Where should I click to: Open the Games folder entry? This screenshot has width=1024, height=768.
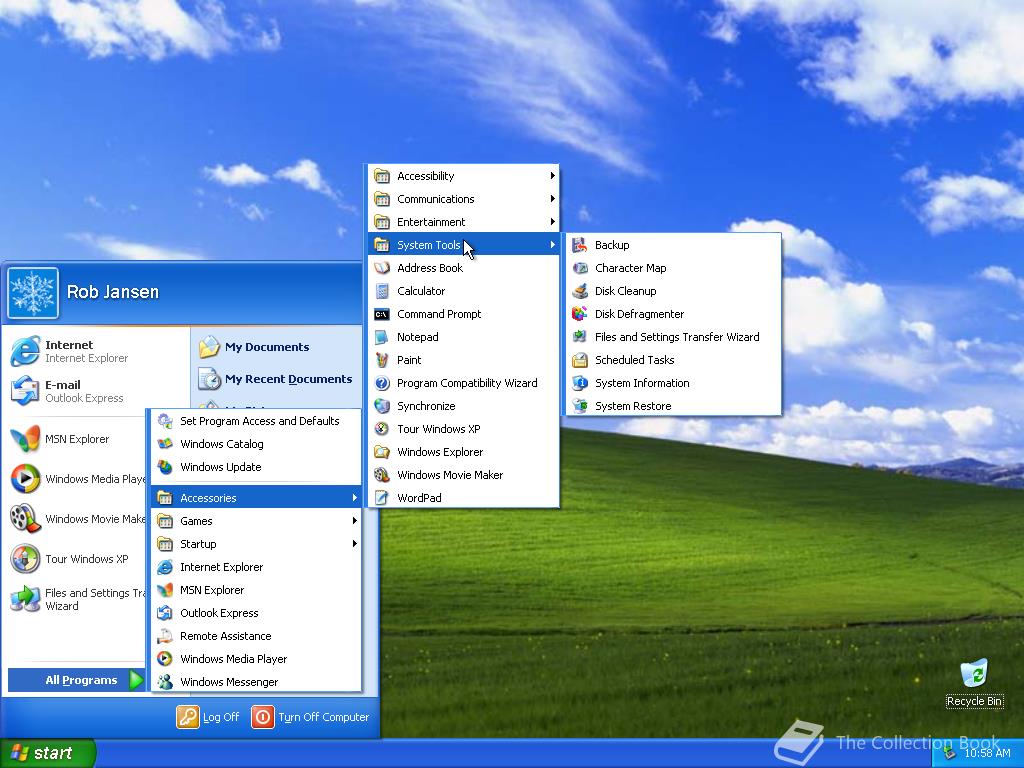[x=255, y=520]
